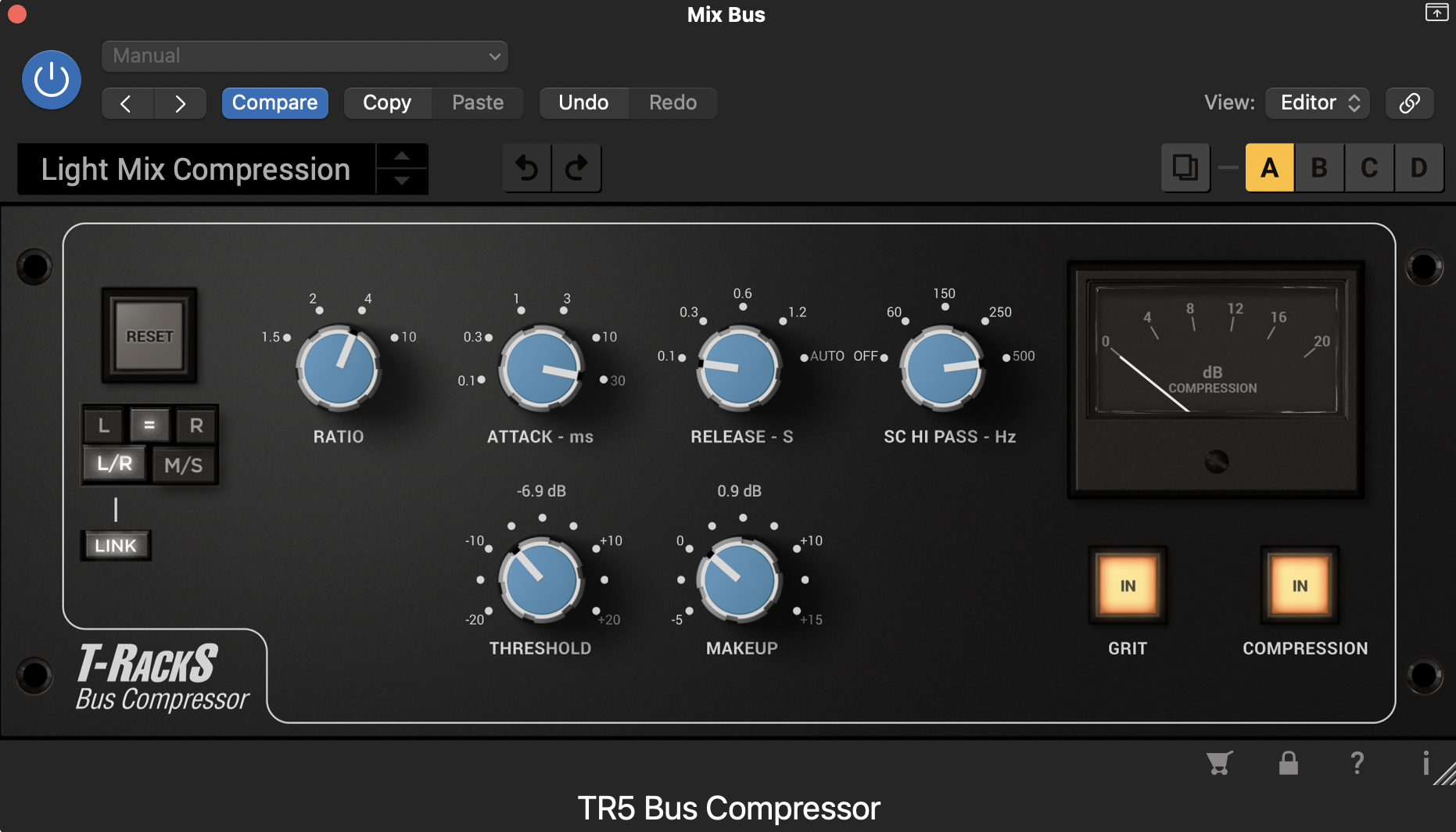This screenshot has height=832, width=1456.
Task: Toggle the LINK button
Action: tap(116, 546)
